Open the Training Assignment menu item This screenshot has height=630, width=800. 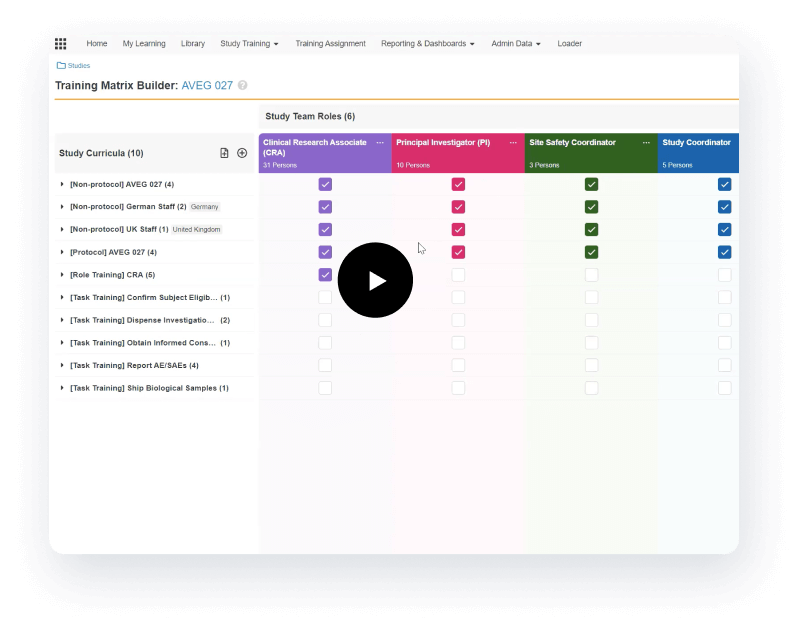point(330,44)
